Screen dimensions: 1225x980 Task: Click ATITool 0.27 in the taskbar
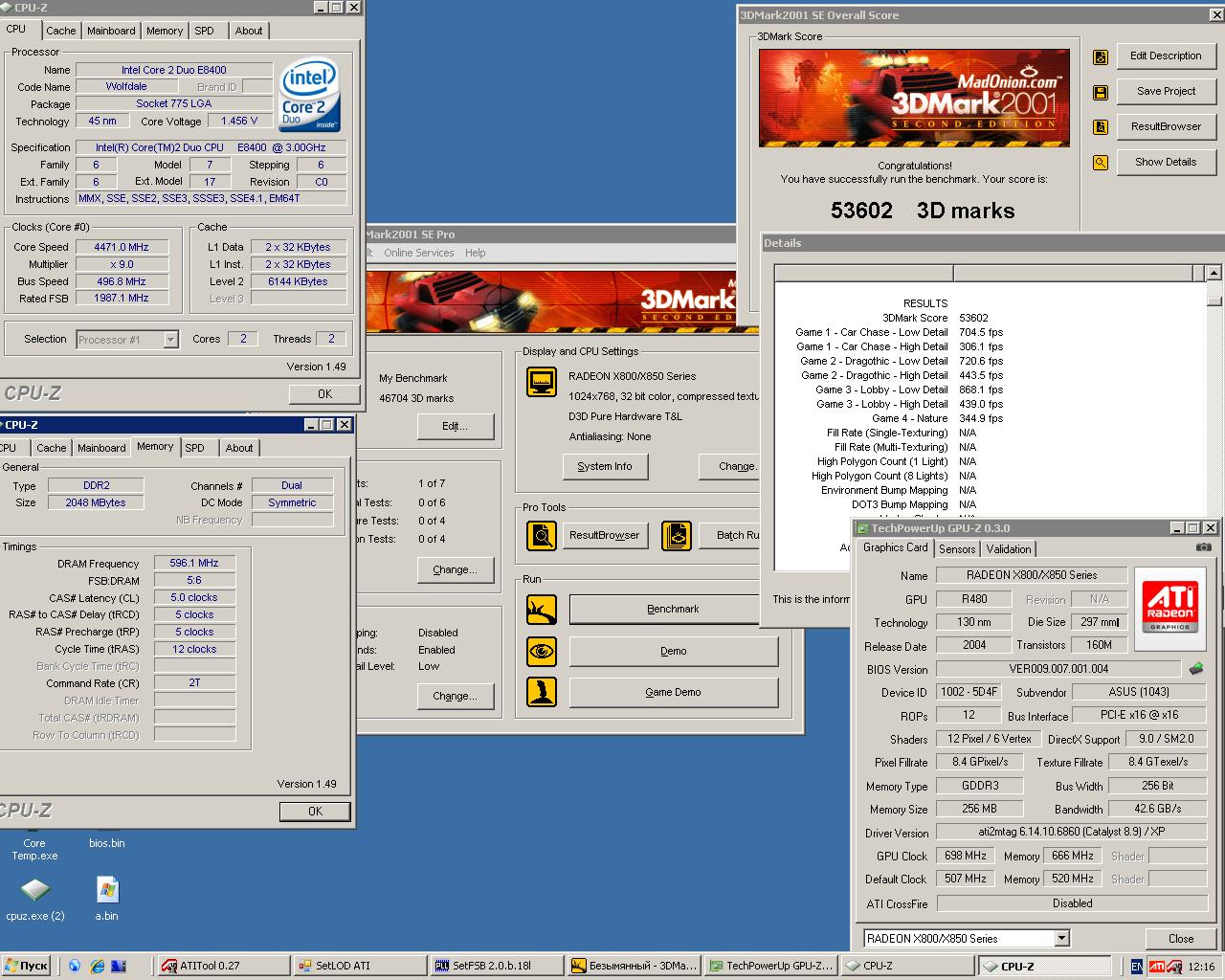[222, 967]
